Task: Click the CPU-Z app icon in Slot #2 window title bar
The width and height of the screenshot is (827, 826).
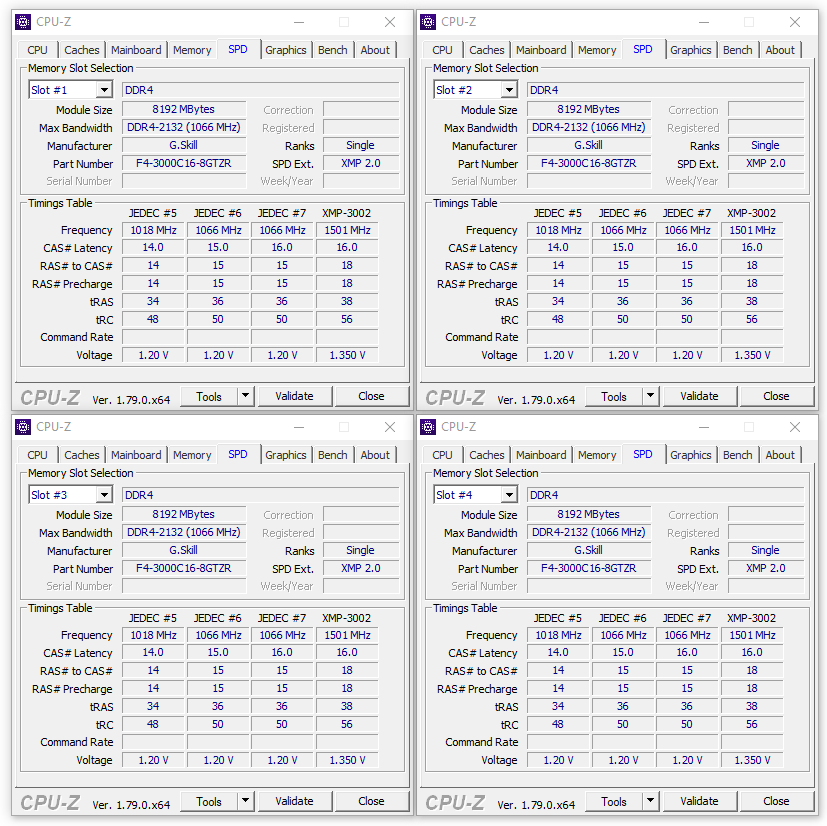Action: point(428,22)
